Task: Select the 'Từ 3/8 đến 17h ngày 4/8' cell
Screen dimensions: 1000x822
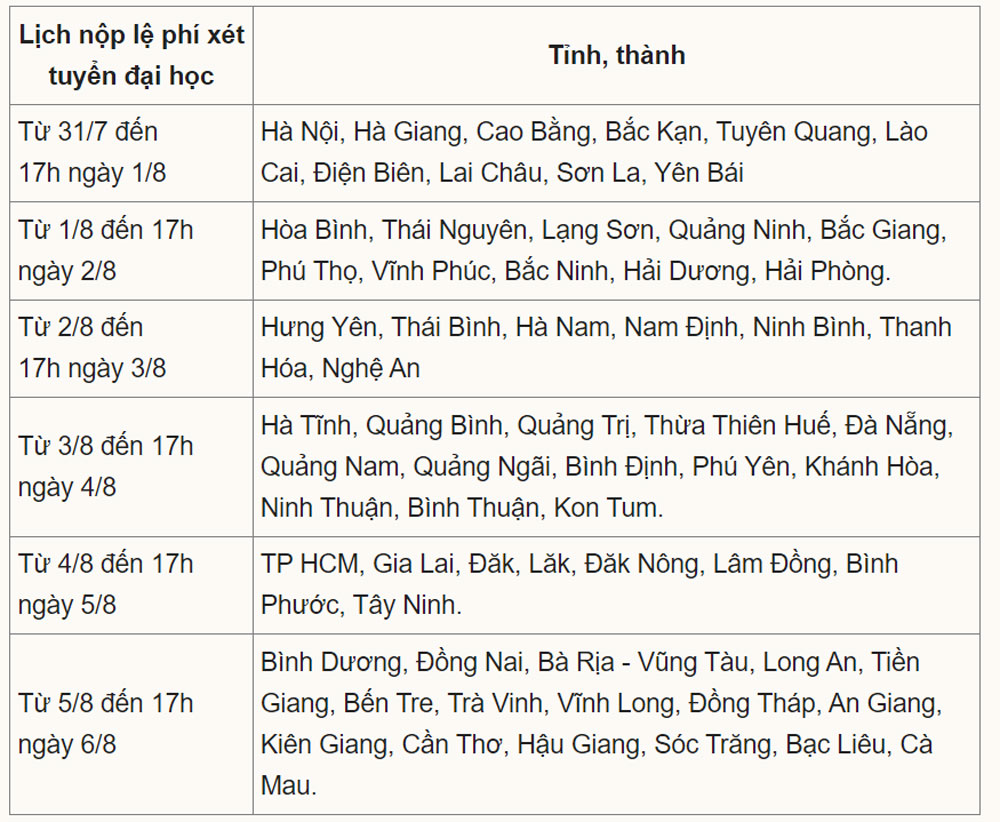Action: click(x=131, y=467)
